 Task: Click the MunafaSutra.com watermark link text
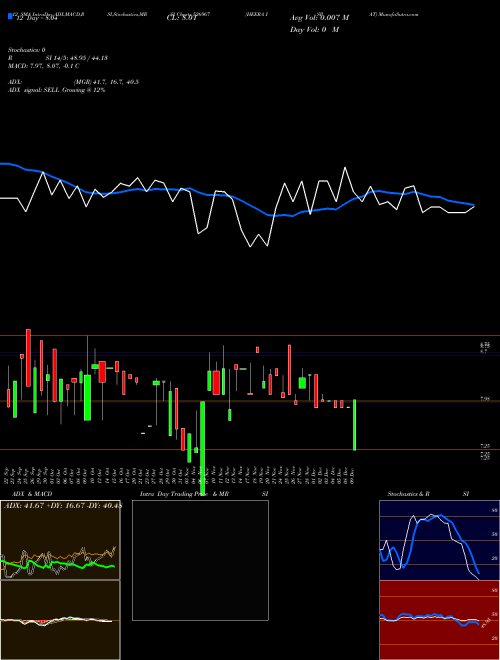tap(398, 14)
